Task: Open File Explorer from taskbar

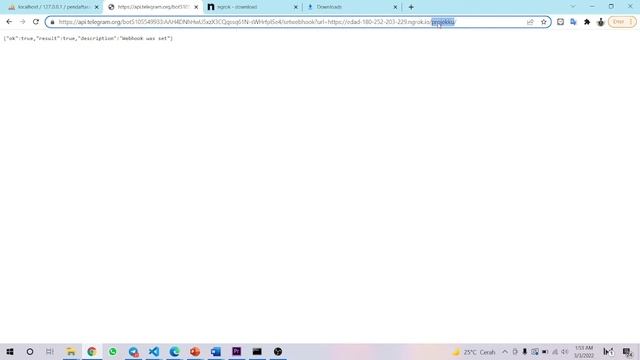Action: [x=71, y=351]
